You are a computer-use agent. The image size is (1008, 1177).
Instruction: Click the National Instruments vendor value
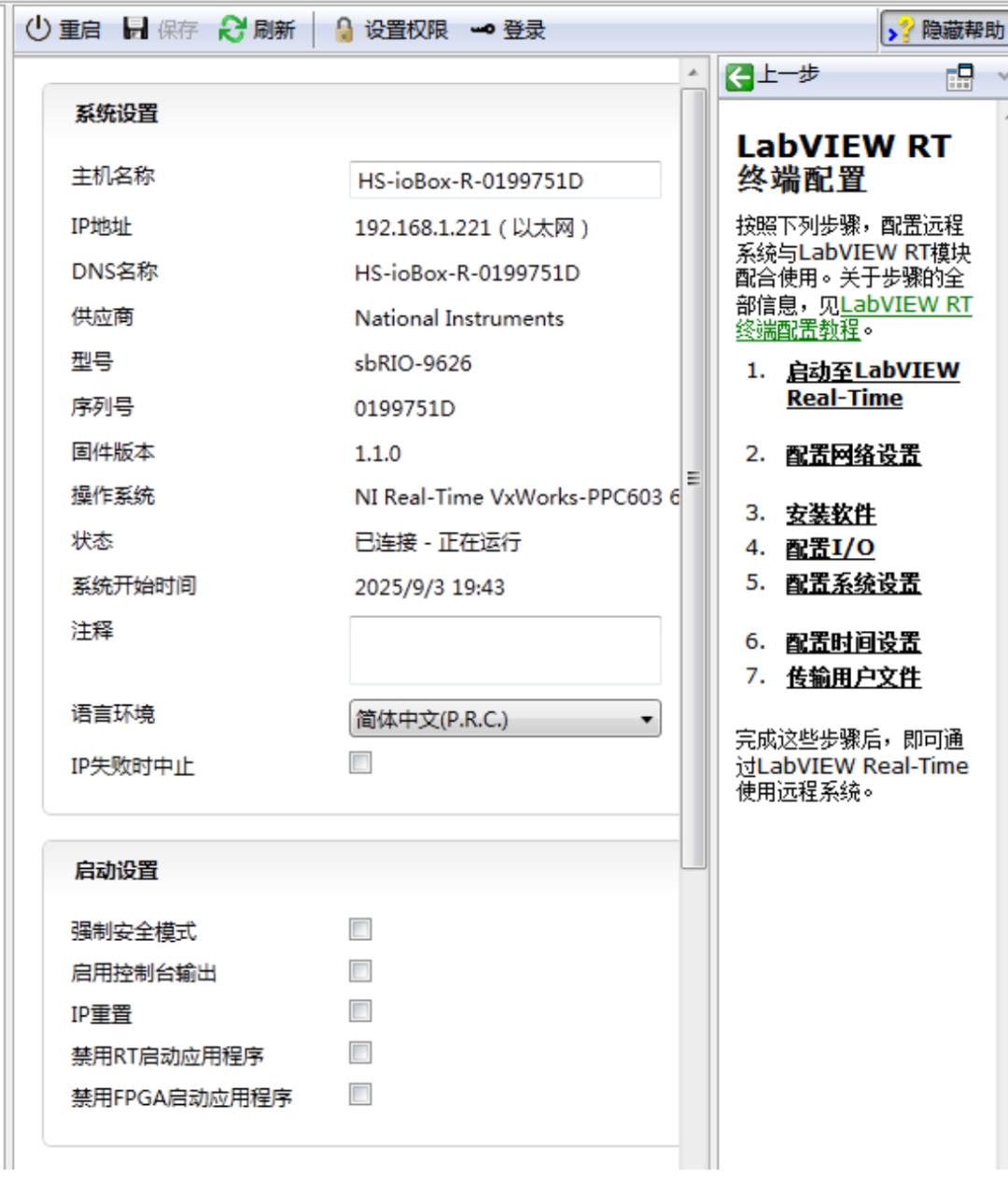click(459, 318)
